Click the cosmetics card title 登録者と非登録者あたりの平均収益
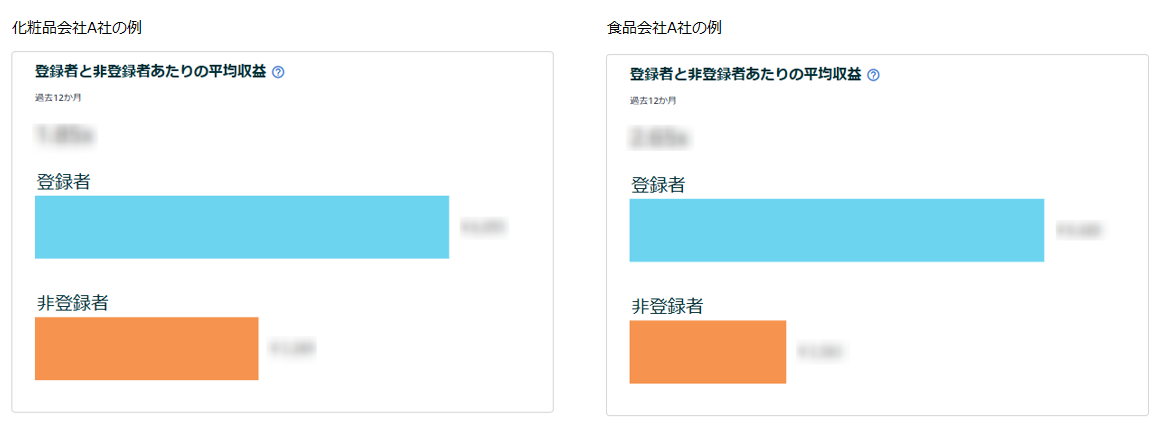Viewport: 1159px width, 424px height. 151,72
